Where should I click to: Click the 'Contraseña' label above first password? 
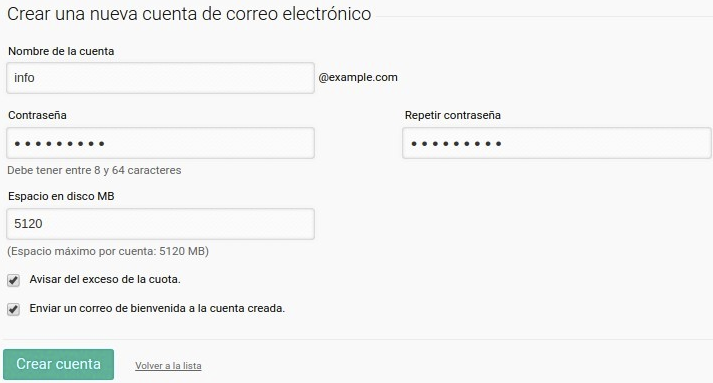click(37, 115)
